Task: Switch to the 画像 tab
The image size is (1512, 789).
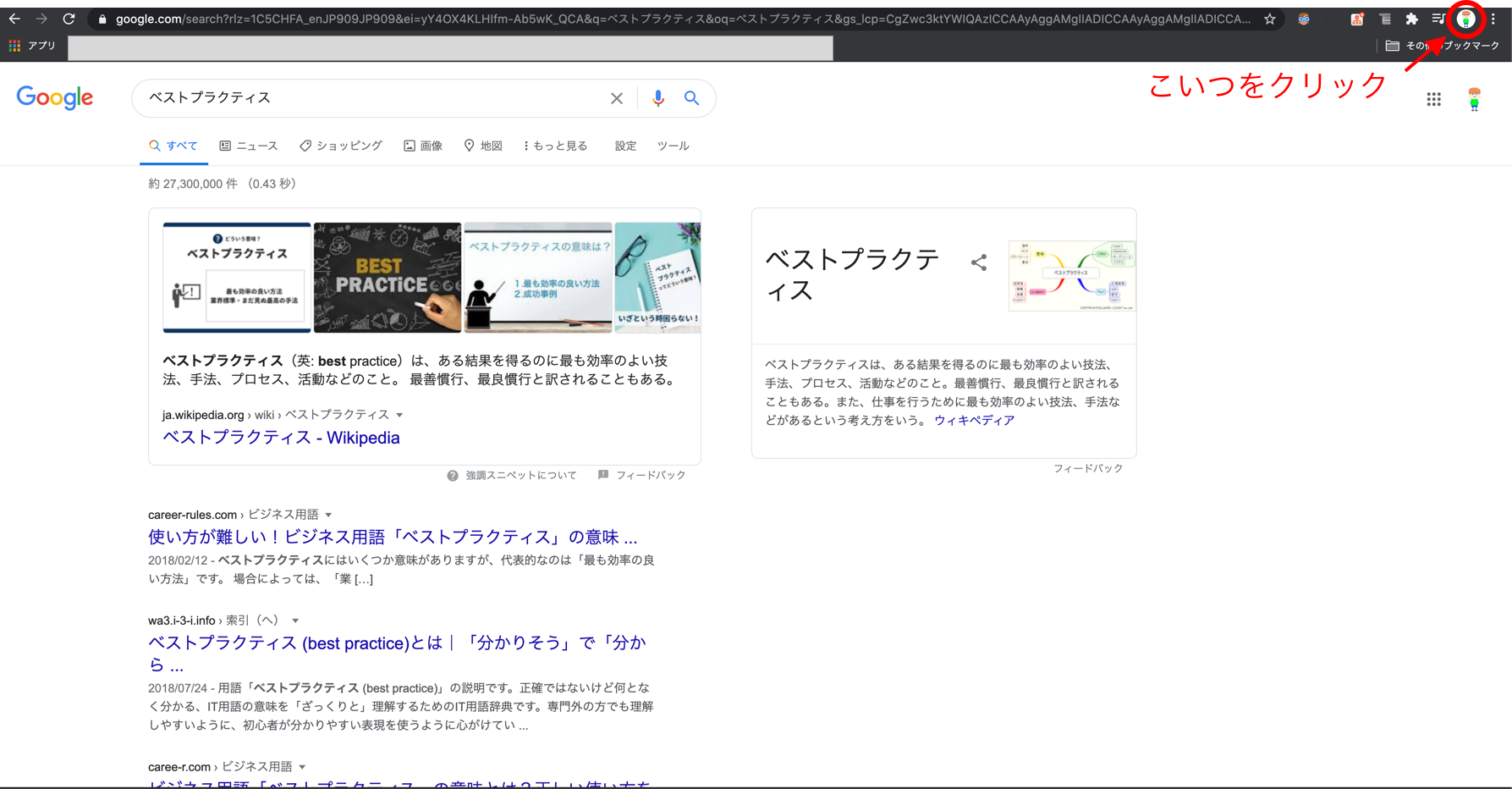Action: [x=423, y=146]
